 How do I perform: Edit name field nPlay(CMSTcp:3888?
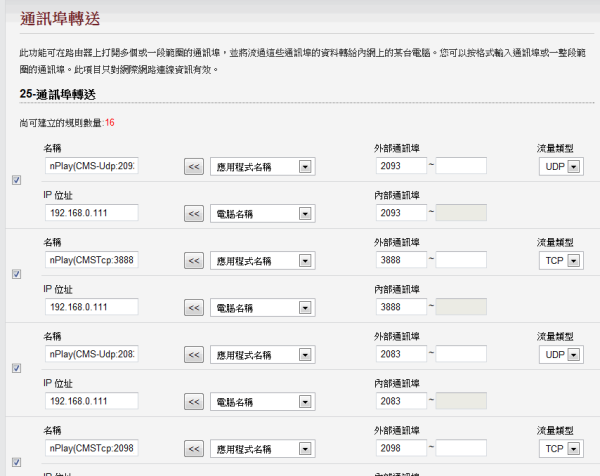(91, 260)
